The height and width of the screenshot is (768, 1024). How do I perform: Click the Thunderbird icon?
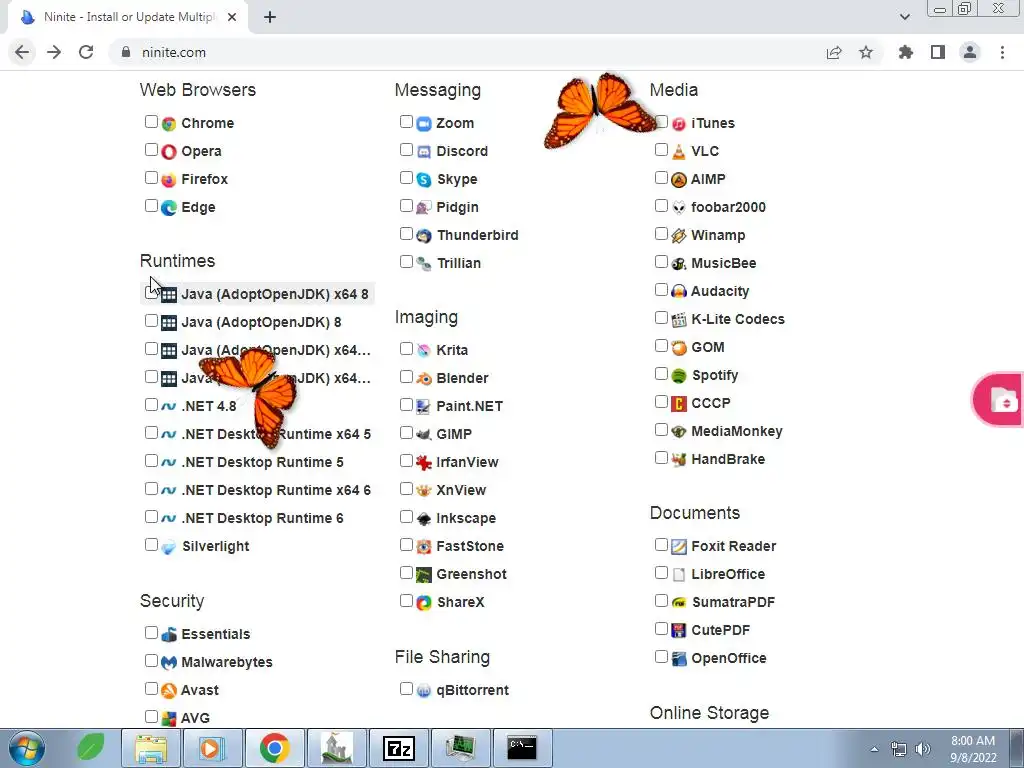(x=424, y=236)
